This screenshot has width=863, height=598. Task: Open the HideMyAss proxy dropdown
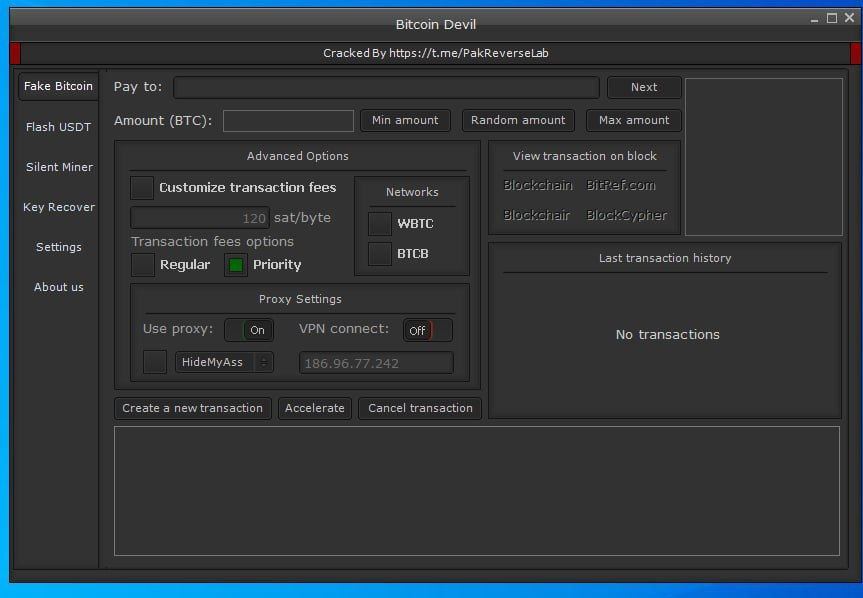coord(224,363)
